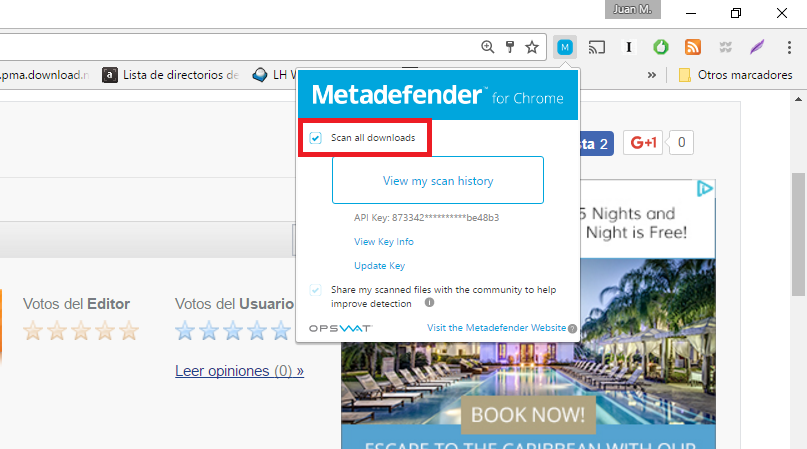Click the blue Facebook like counter button
This screenshot has height=449, width=807.
coord(597,144)
